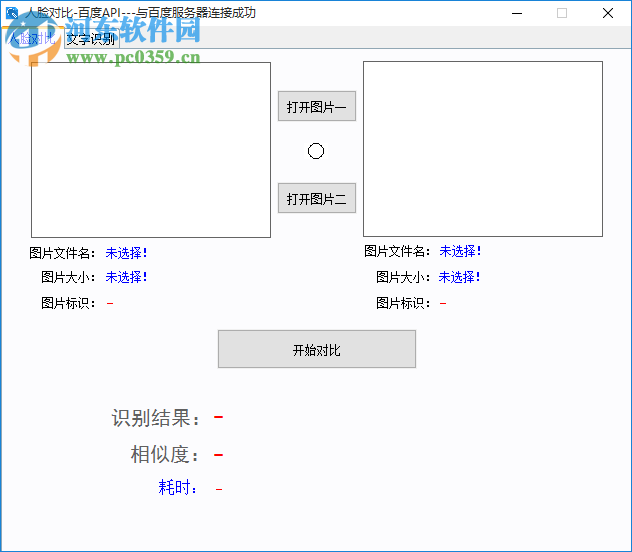The width and height of the screenshot is (632, 552).
Task: Click the 识别结果 label
Action: point(156,418)
